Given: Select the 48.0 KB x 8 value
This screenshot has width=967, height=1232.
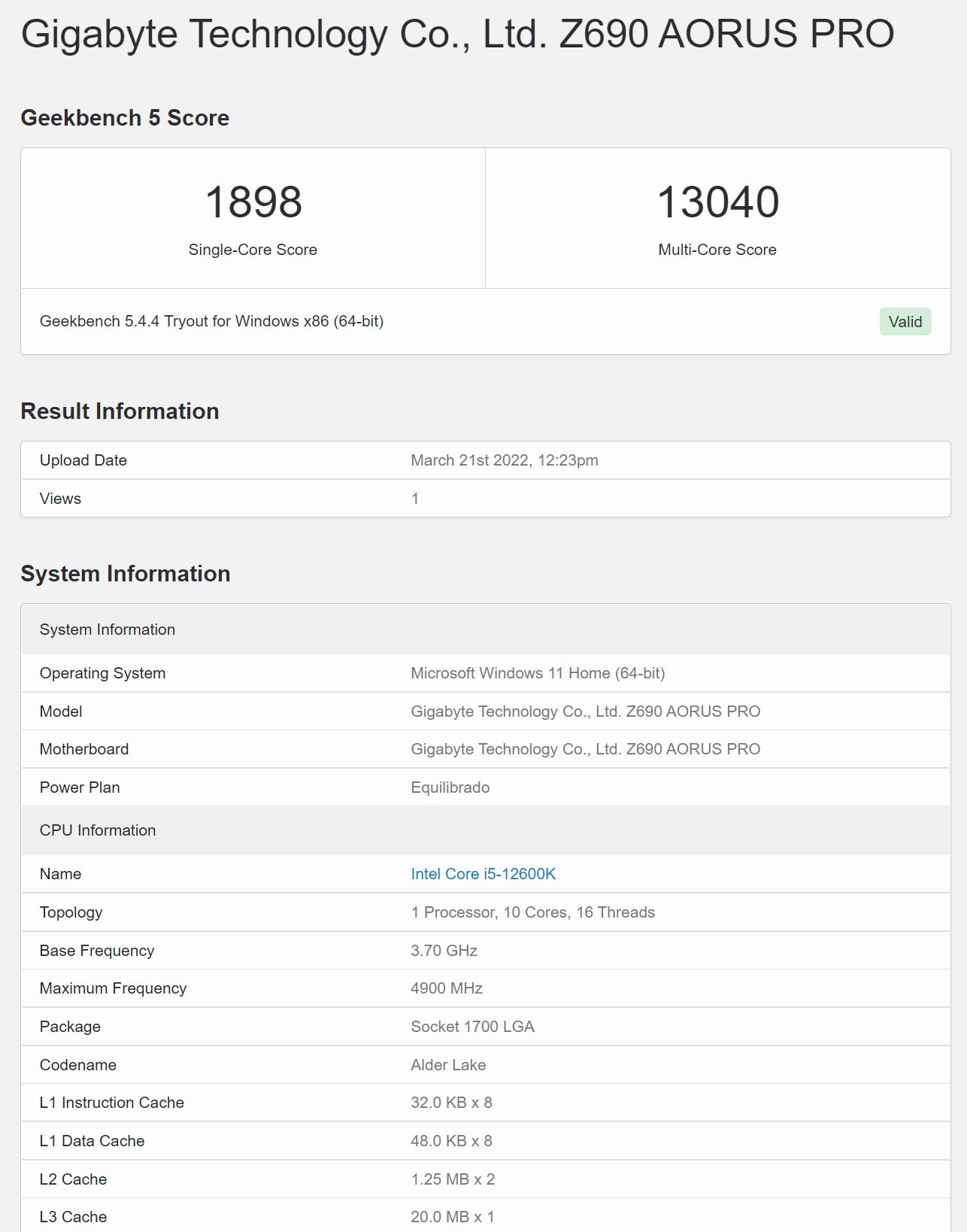Looking at the screenshot, I should click(451, 1141).
